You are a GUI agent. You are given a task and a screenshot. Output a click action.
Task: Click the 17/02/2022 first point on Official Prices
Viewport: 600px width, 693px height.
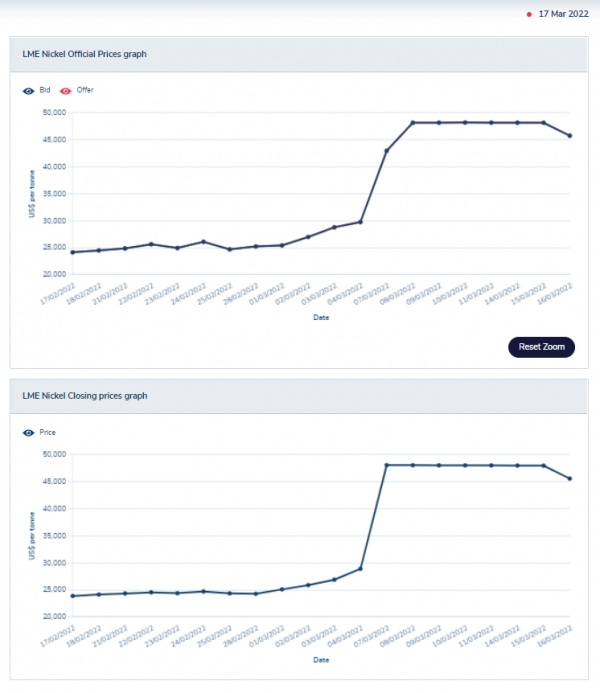pos(72,252)
